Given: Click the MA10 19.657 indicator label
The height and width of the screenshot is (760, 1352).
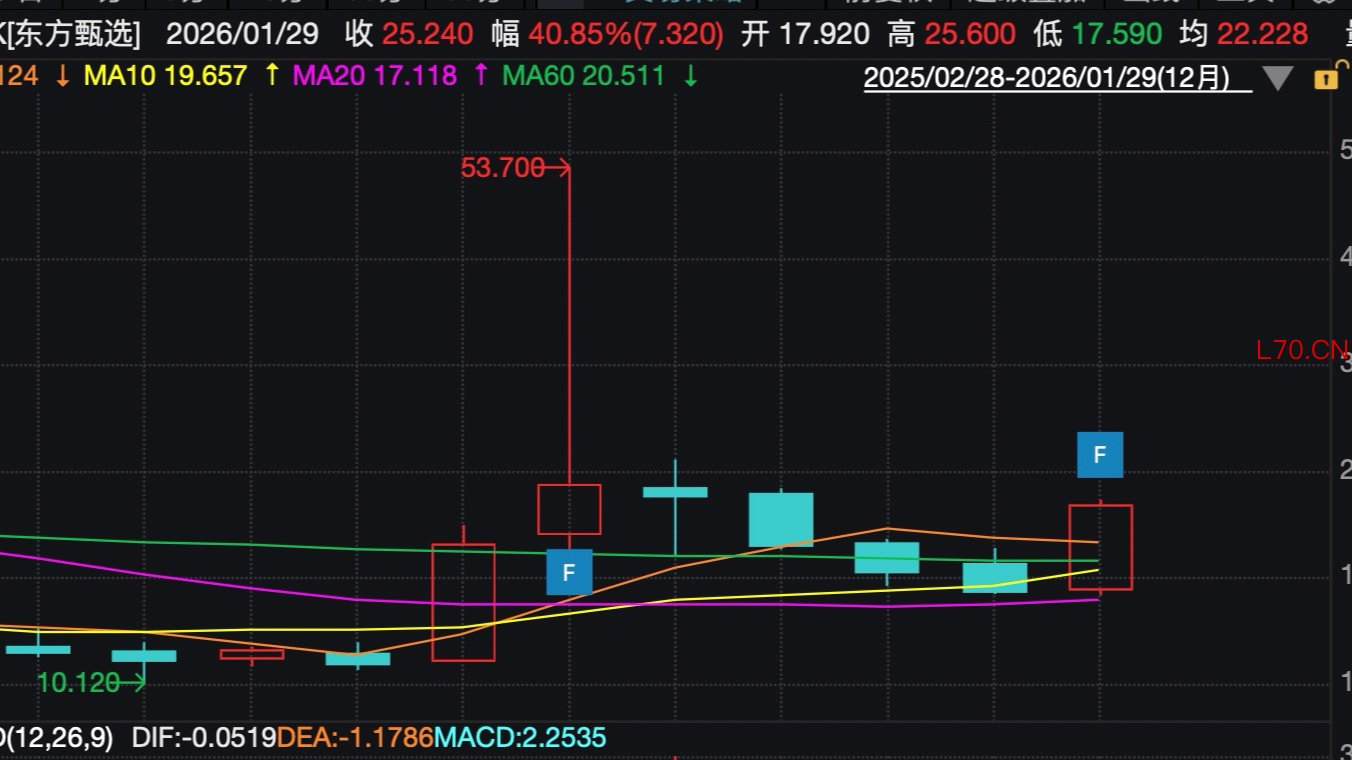Looking at the screenshot, I should 165,75.
